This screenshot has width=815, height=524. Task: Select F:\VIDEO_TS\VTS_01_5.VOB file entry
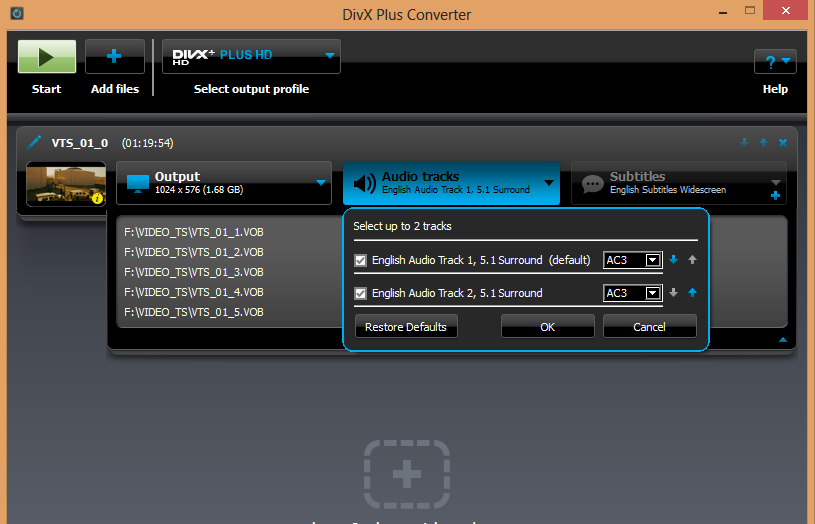(x=194, y=312)
